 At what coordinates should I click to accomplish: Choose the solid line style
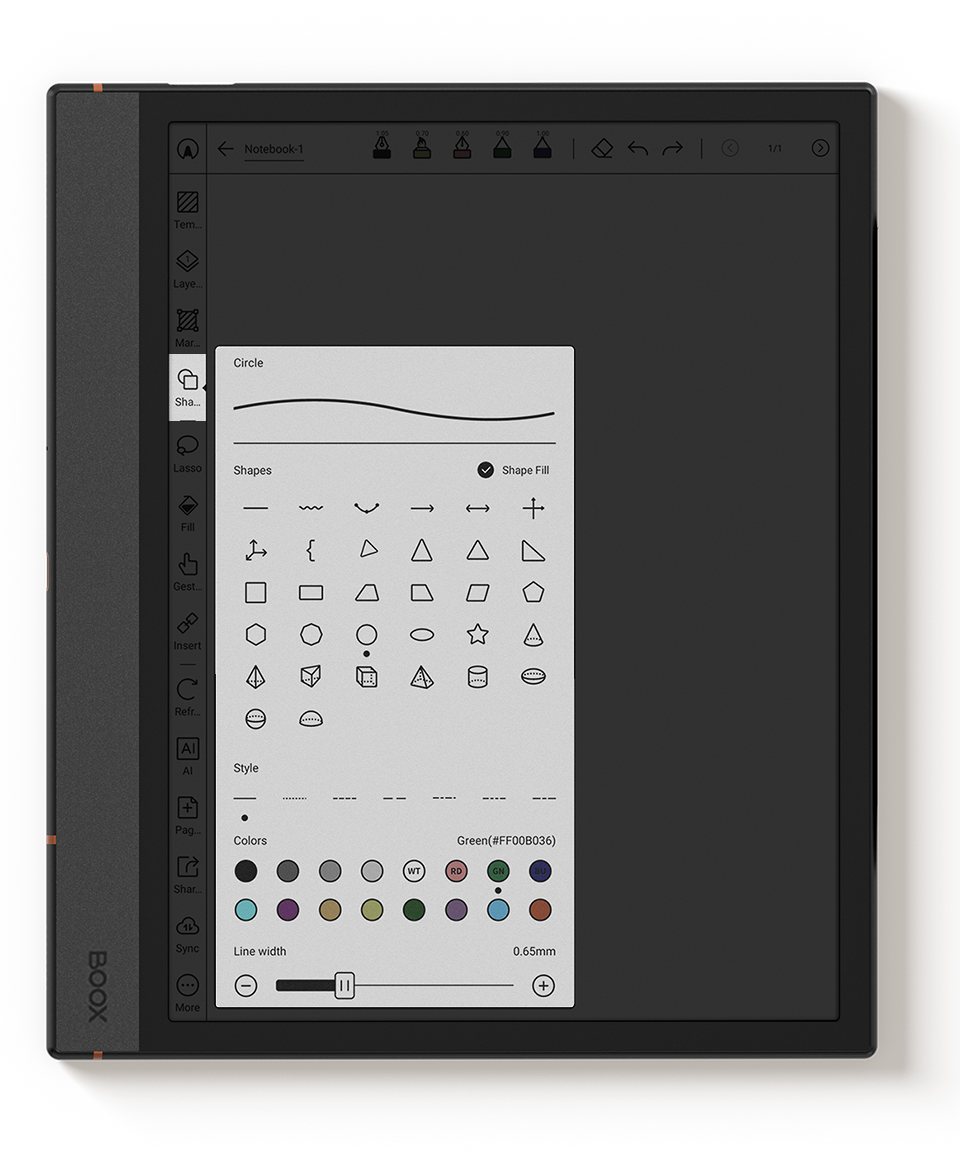point(245,798)
